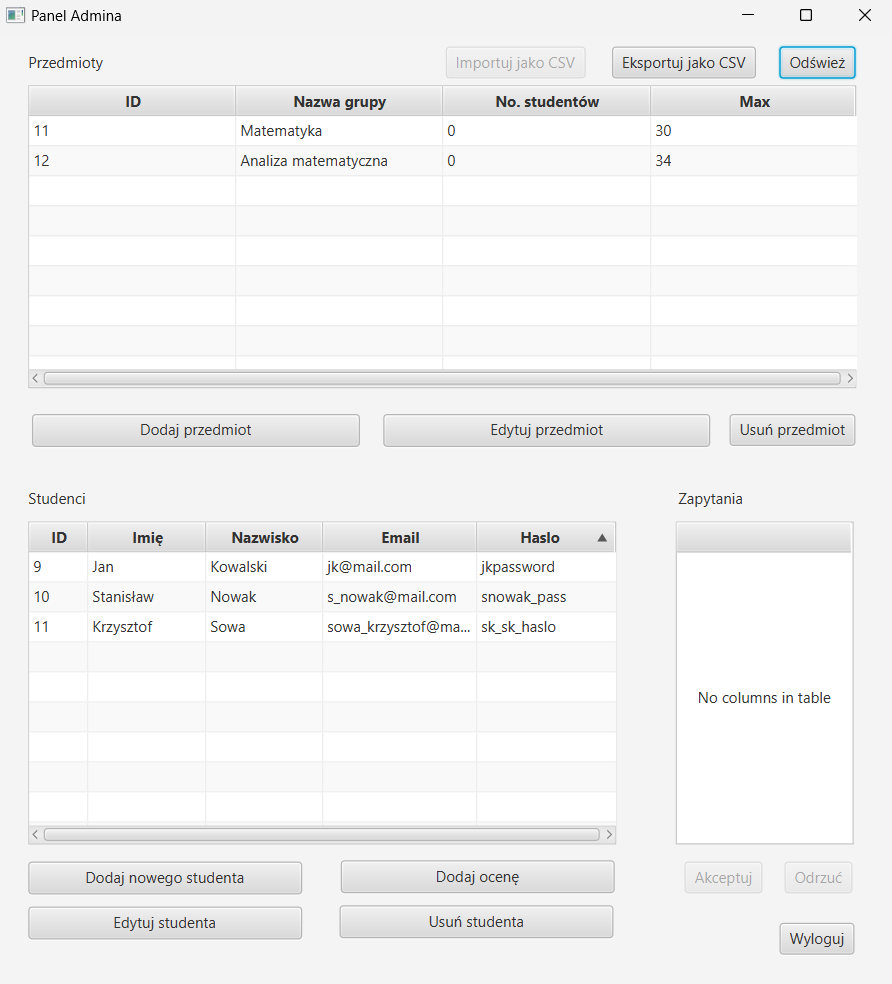Select student Krzysztof row

tap(322, 627)
